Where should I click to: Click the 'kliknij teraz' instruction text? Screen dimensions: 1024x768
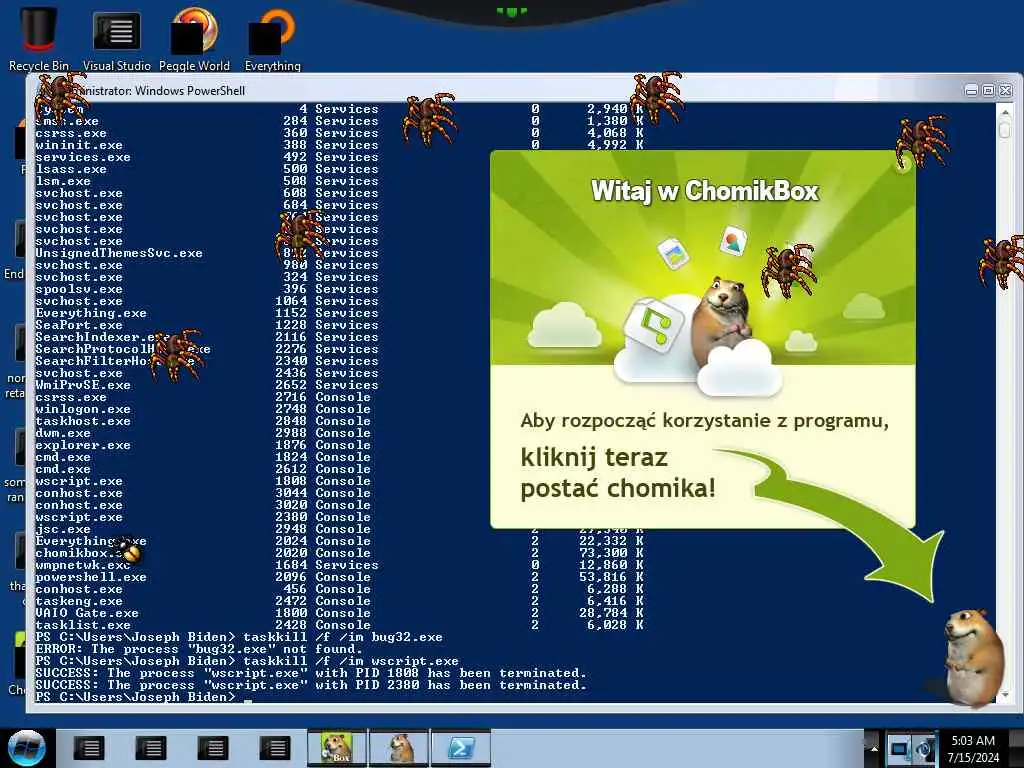click(x=594, y=457)
